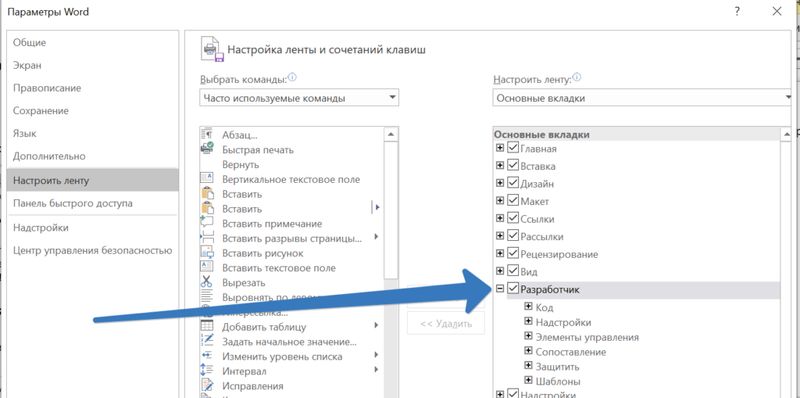Viewport: 800px width, 398px height.
Task: Select the Исправления track changes icon
Action: tap(207, 386)
